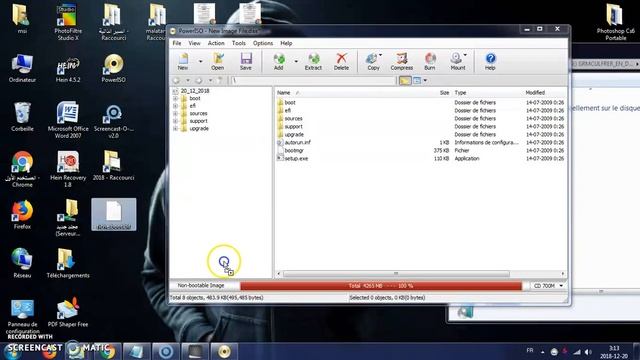Click the path address field
Image resolution: width=640 pixels, height=360 pixels.
pyautogui.click(x=313, y=80)
